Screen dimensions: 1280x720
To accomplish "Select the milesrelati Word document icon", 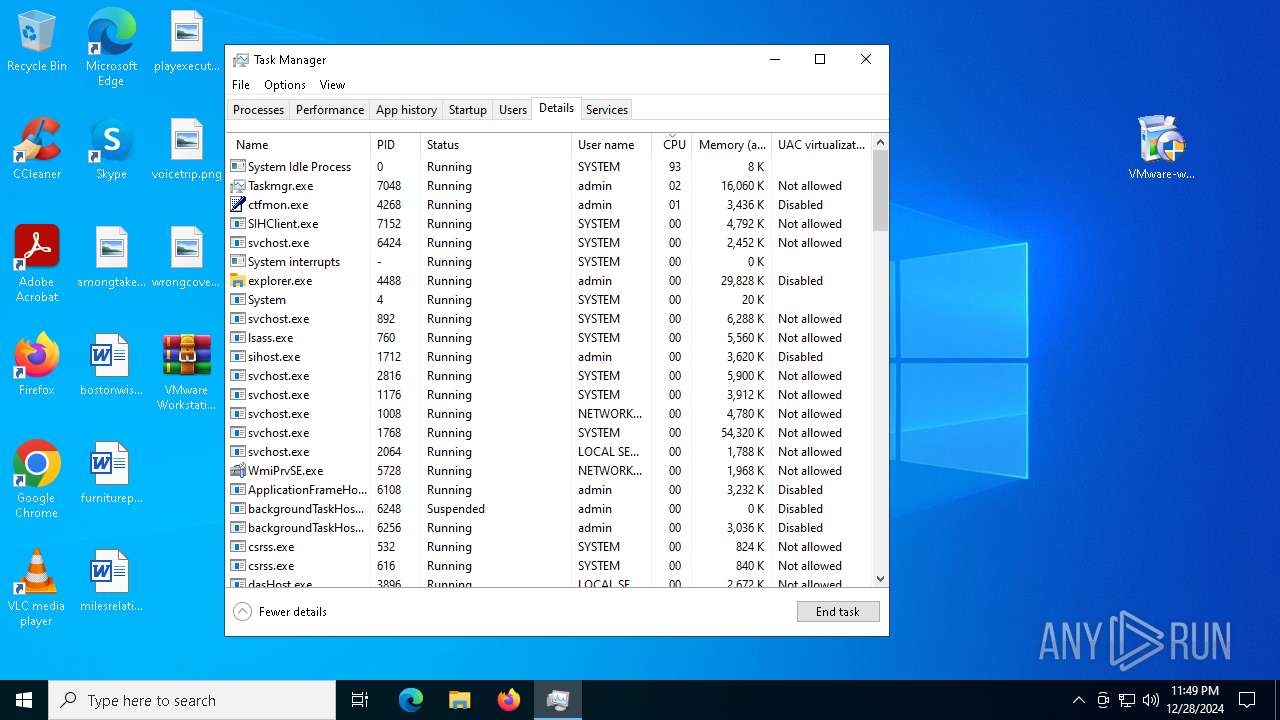I will (111, 581).
